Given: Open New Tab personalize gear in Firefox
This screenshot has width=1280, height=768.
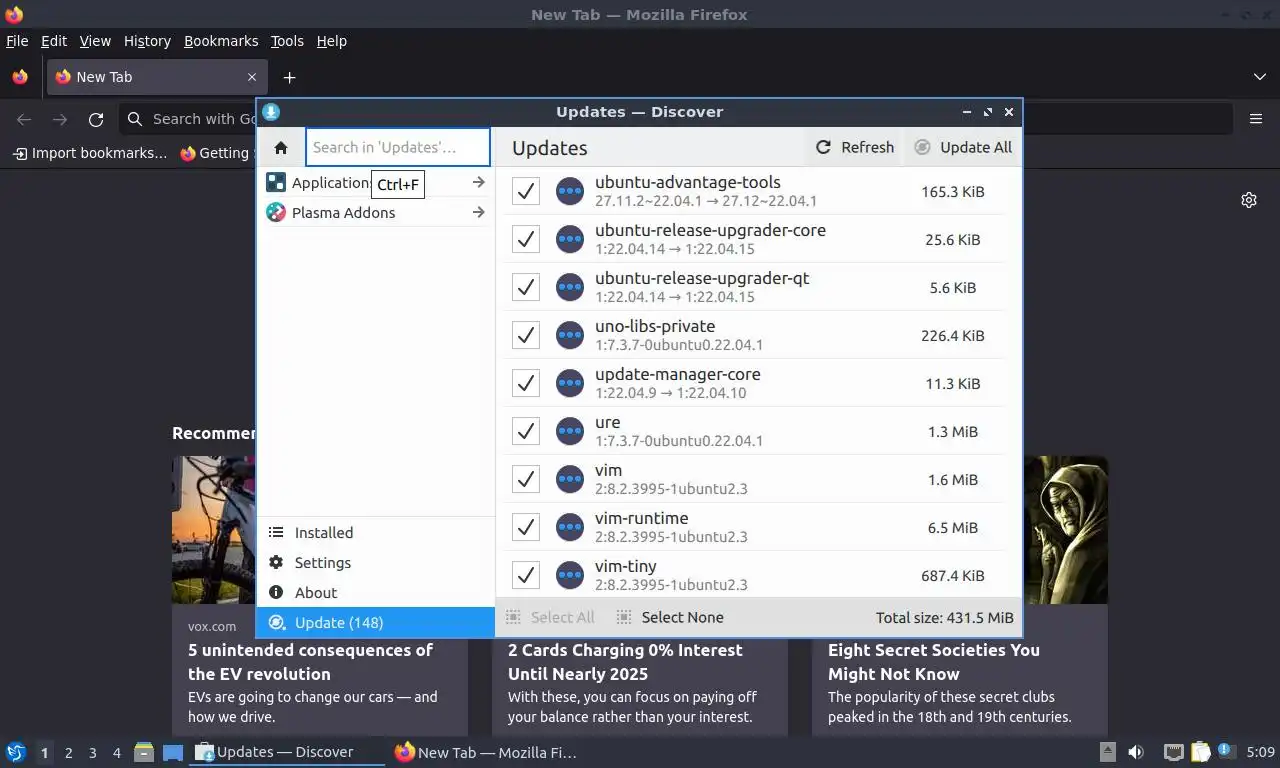Looking at the screenshot, I should 1249,200.
